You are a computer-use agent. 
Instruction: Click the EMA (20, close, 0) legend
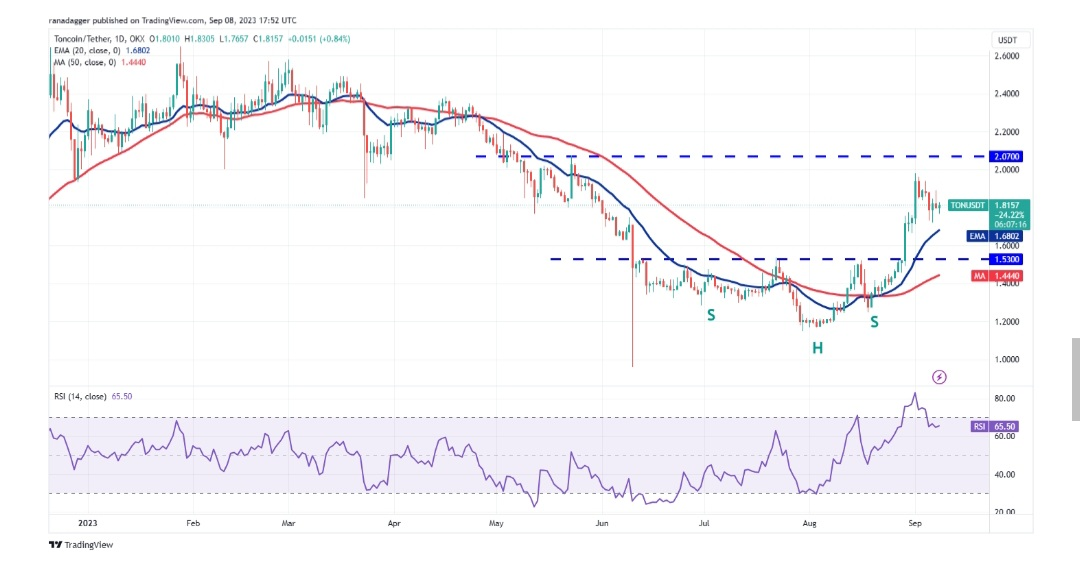(x=102, y=51)
